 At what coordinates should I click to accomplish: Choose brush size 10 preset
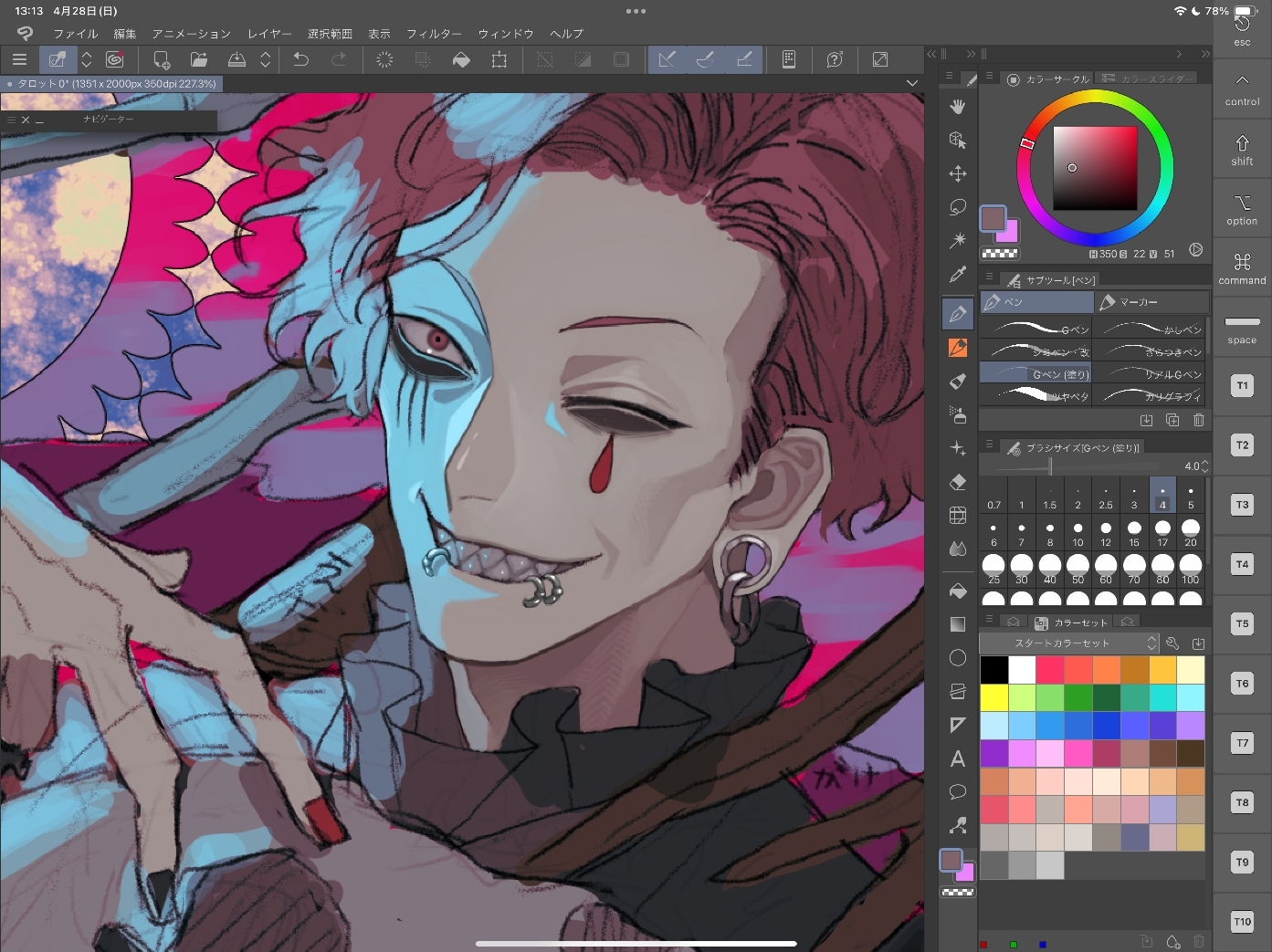(x=1078, y=533)
